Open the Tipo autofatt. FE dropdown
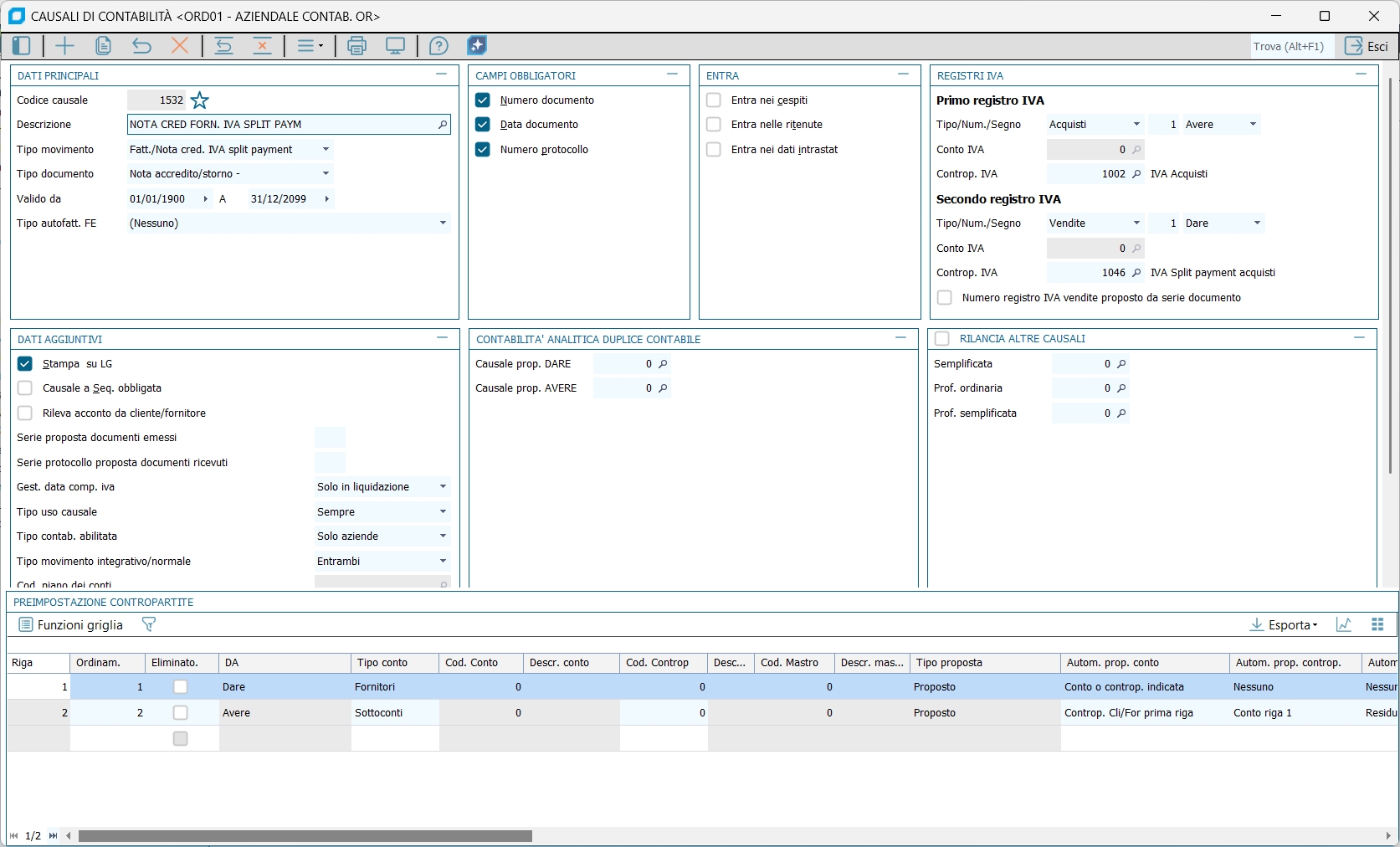Image resolution: width=1400 pixels, height=847 pixels. point(443,223)
